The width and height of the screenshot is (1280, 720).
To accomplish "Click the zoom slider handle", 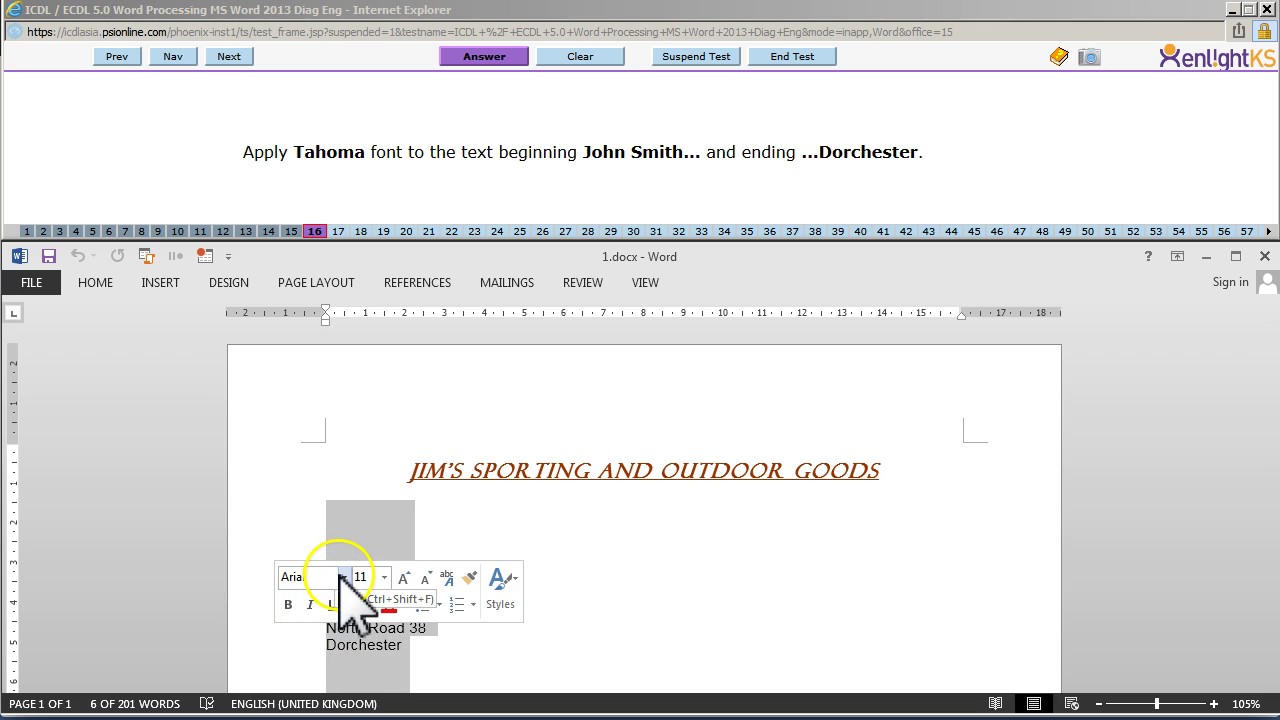I will 1157,704.
